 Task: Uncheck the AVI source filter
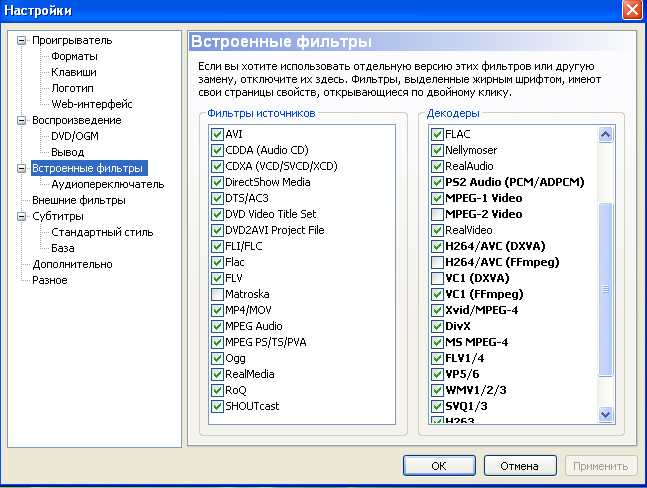[x=217, y=134]
